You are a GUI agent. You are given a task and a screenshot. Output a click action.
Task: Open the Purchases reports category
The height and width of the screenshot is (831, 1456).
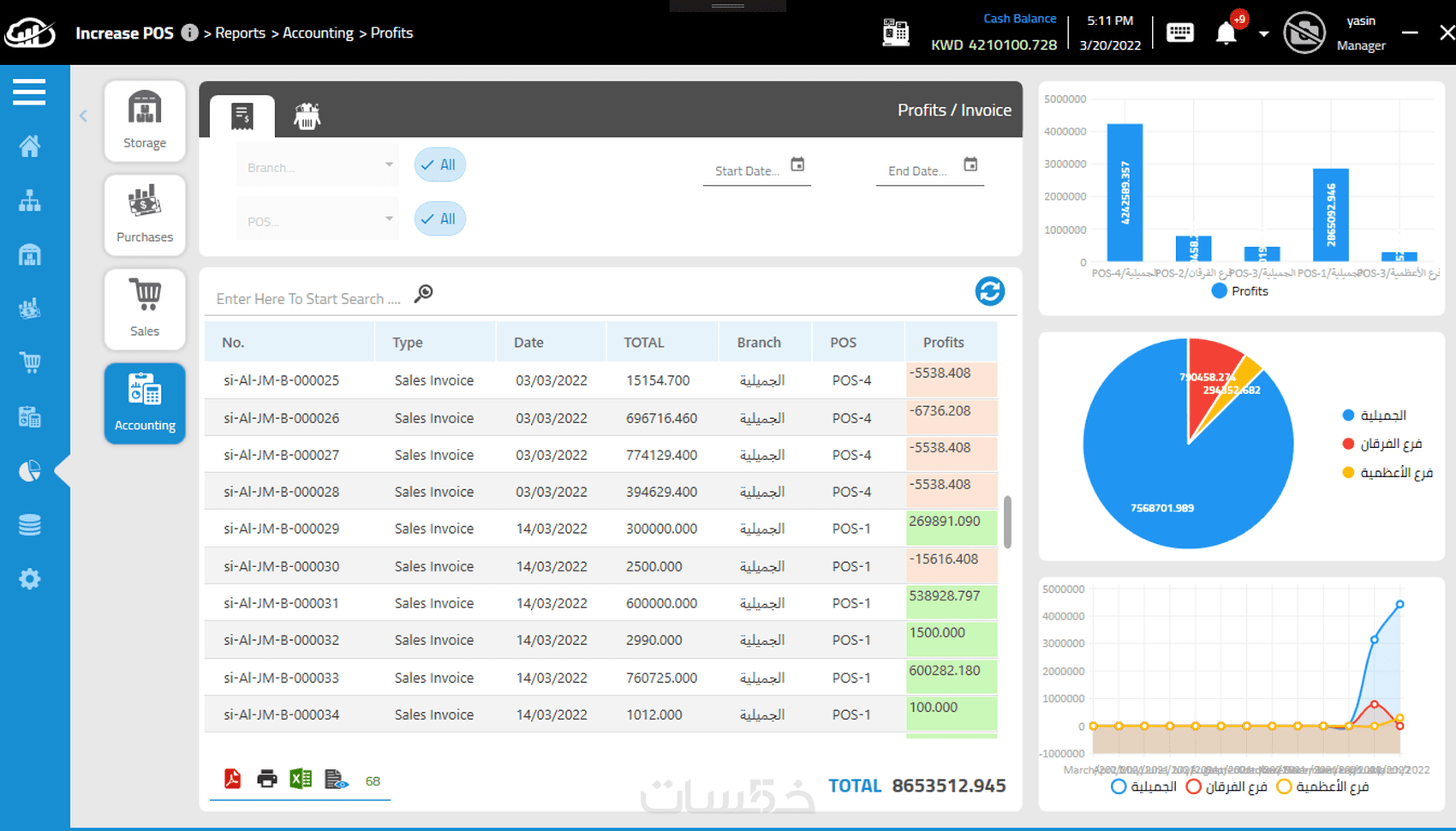[x=145, y=215]
